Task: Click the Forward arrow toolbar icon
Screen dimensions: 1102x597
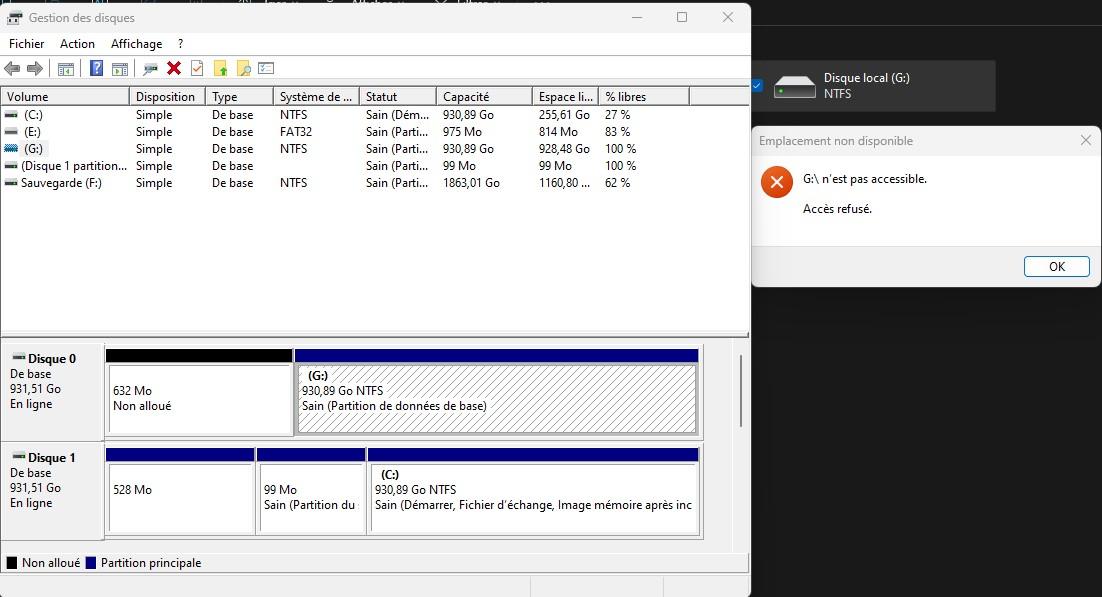Action: coord(34,68)
